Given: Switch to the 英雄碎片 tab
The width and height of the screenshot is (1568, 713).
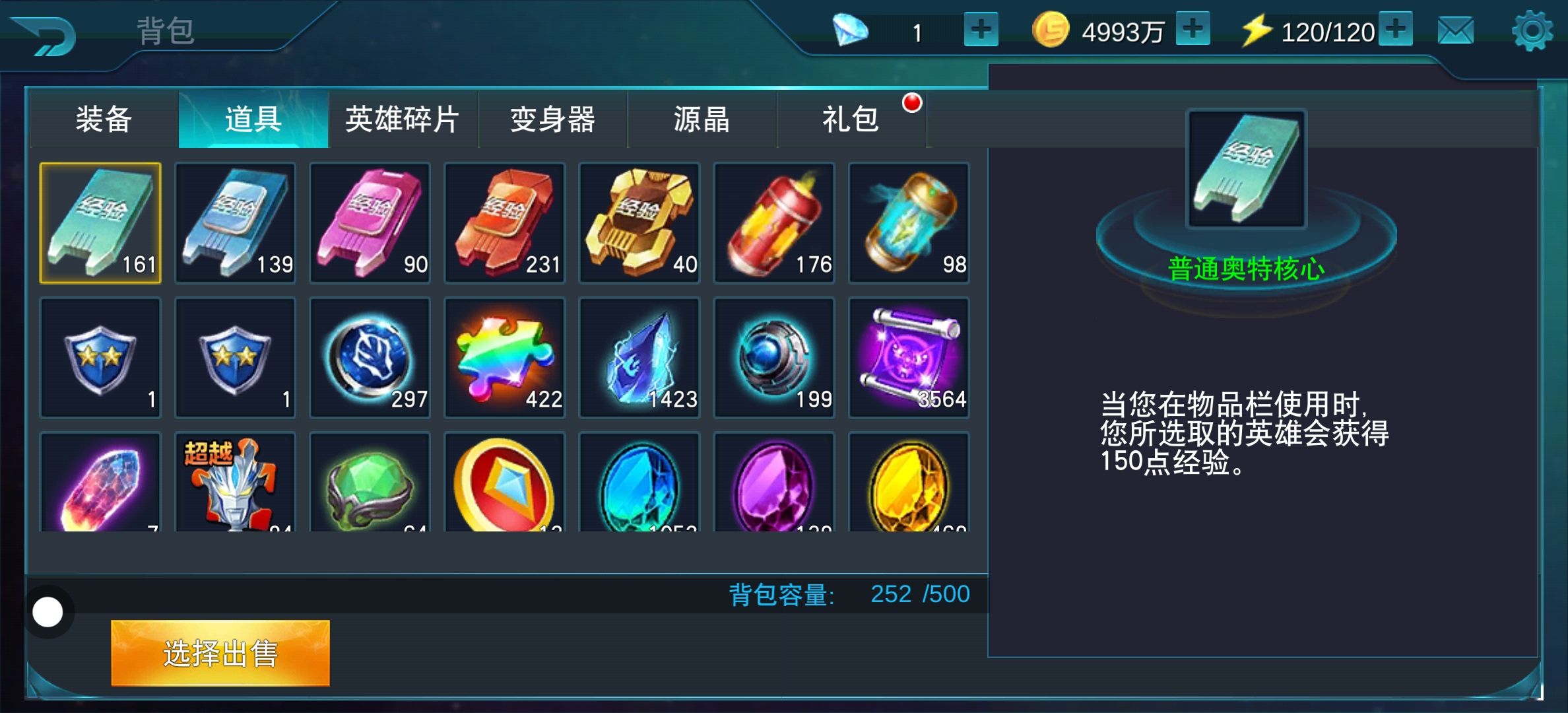Looking at the screenshot, I should click(403, 119).
